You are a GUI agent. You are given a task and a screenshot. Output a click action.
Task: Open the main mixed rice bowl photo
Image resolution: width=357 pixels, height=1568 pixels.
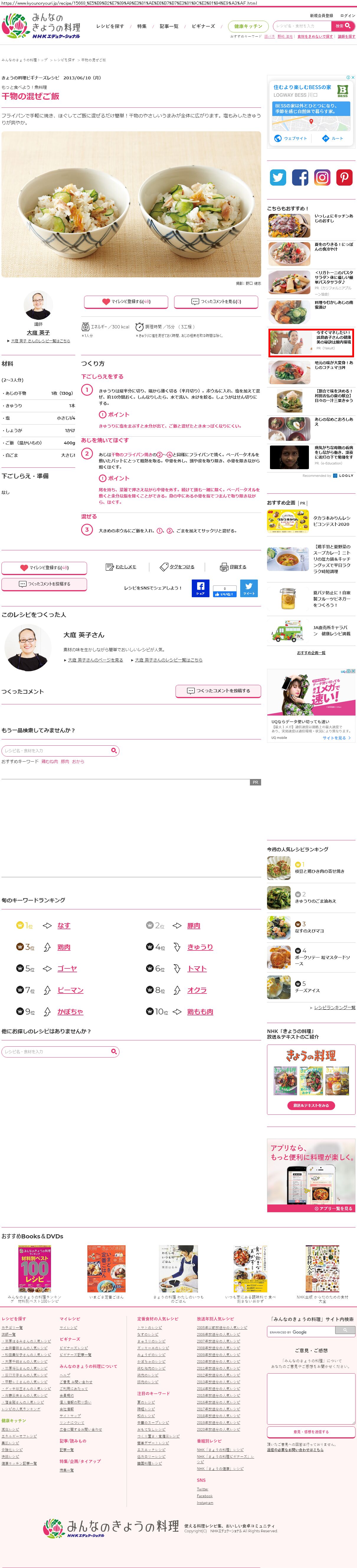(131, 204)
